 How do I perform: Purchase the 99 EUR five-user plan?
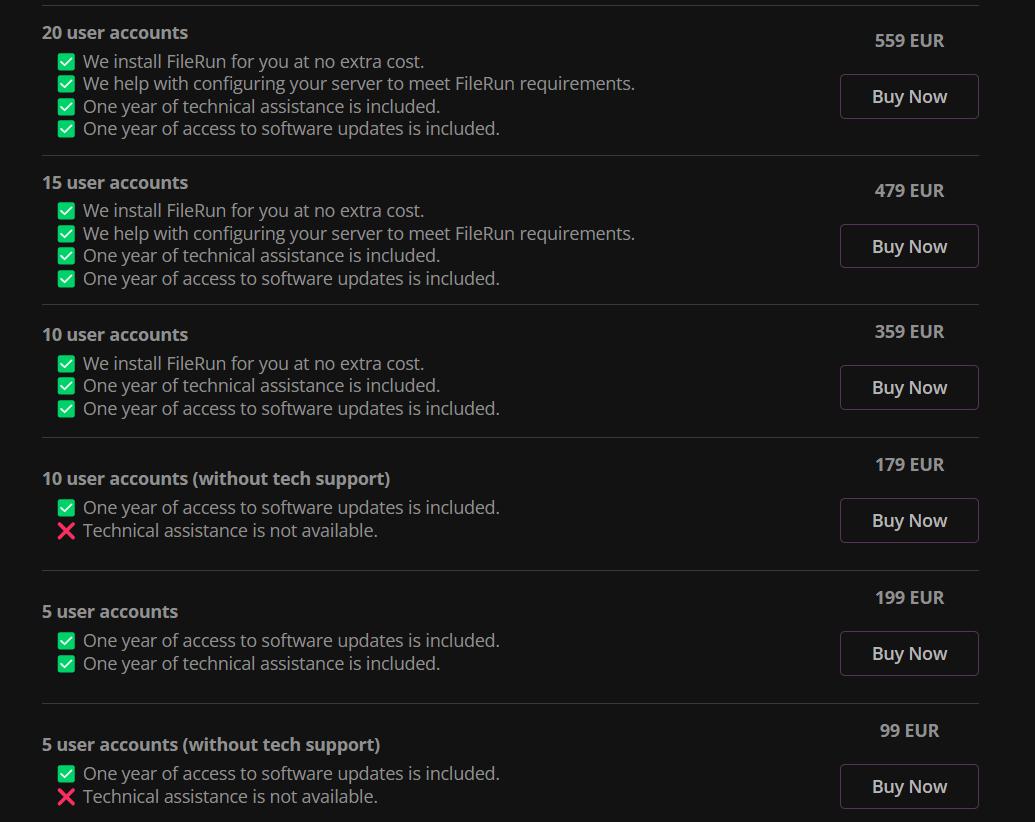click(909, 787)
